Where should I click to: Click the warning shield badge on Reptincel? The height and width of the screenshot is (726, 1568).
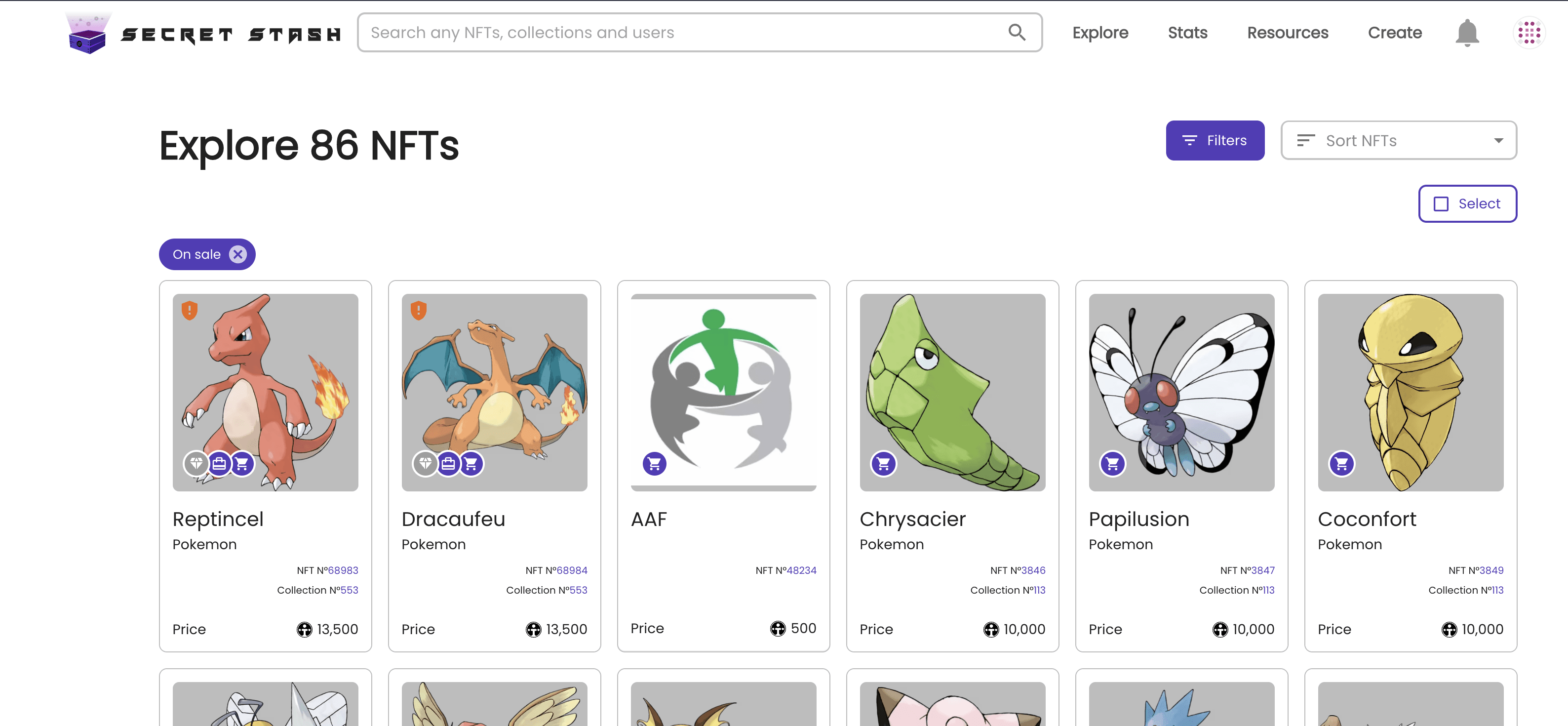(189, 311)
